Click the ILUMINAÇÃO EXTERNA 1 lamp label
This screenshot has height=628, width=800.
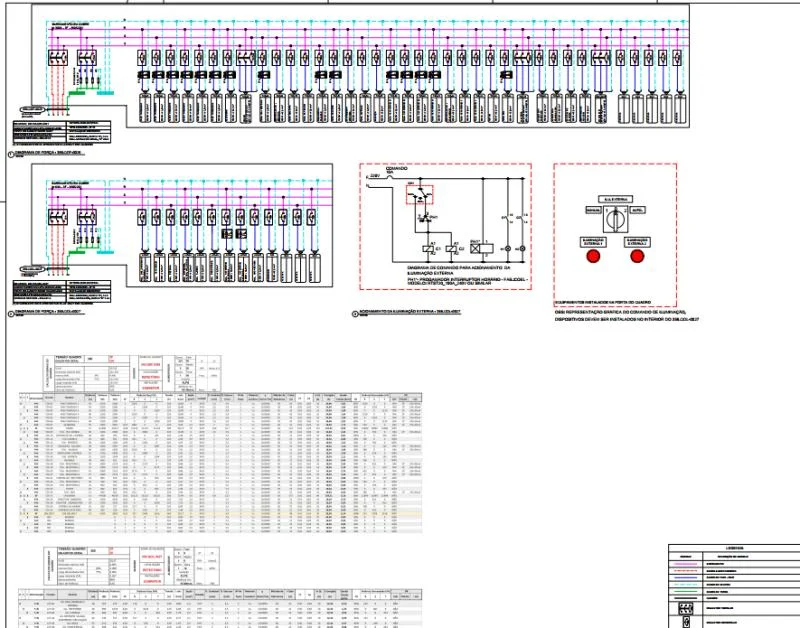(593, 241)
